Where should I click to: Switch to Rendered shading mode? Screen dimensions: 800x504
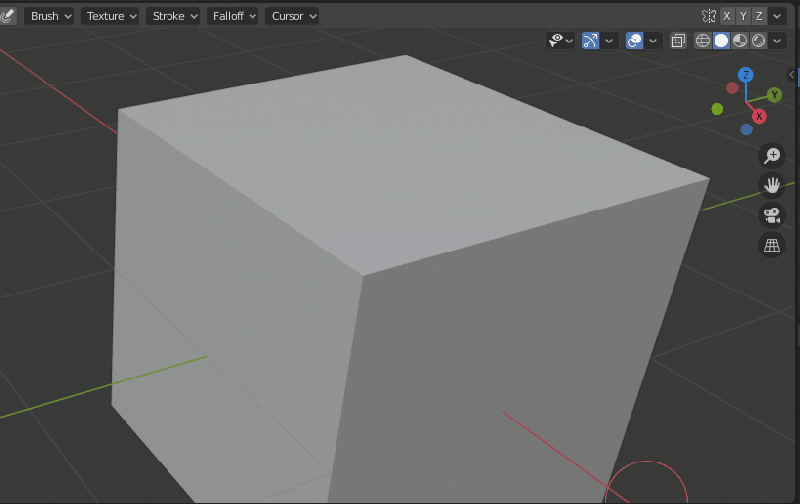pos(759,41)
